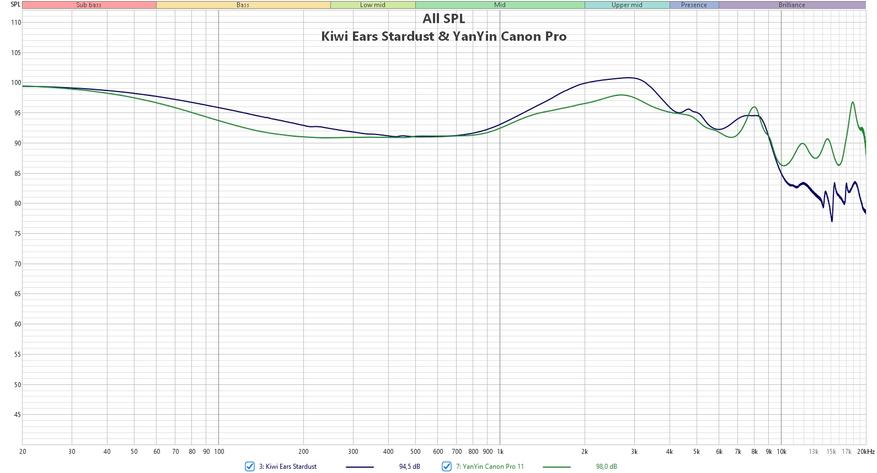The width and height of the screenshot is (877, 473).
Task: Select the '3: Kiwi Ears Stardust' legend label
Action: point(287,466)
